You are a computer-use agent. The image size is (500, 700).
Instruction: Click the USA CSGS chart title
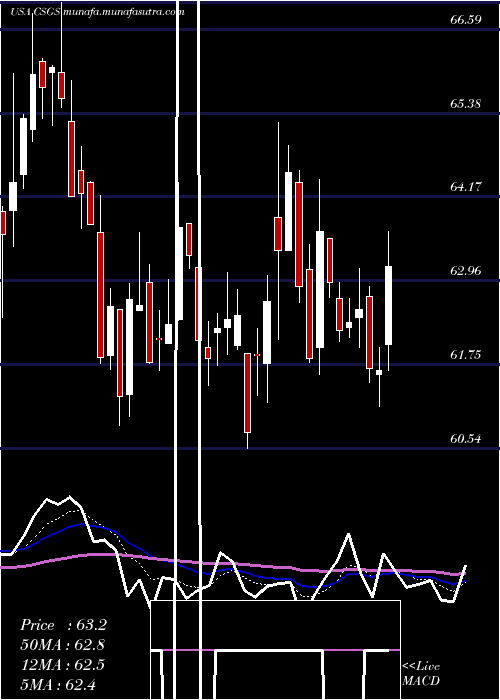click(97, 12)
